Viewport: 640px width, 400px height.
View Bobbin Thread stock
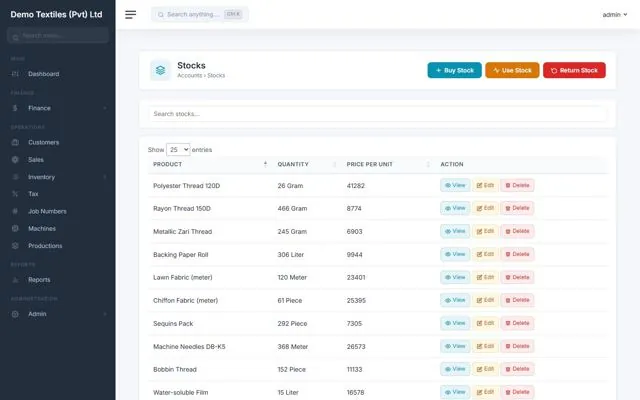tap(455, 369)
